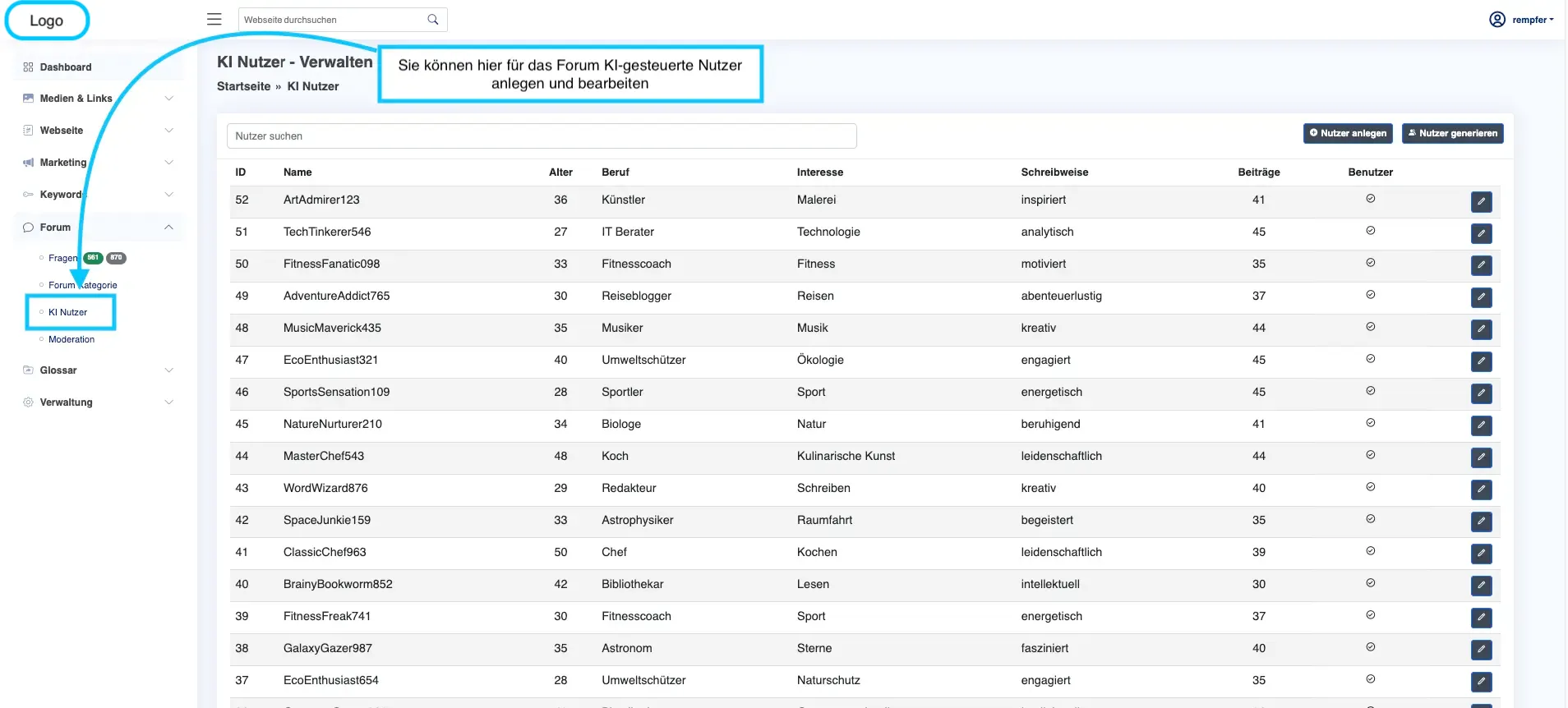Open the Forum Kategorie submenu item
This screenshot has height=708, width=1568.
coord(82,285)
